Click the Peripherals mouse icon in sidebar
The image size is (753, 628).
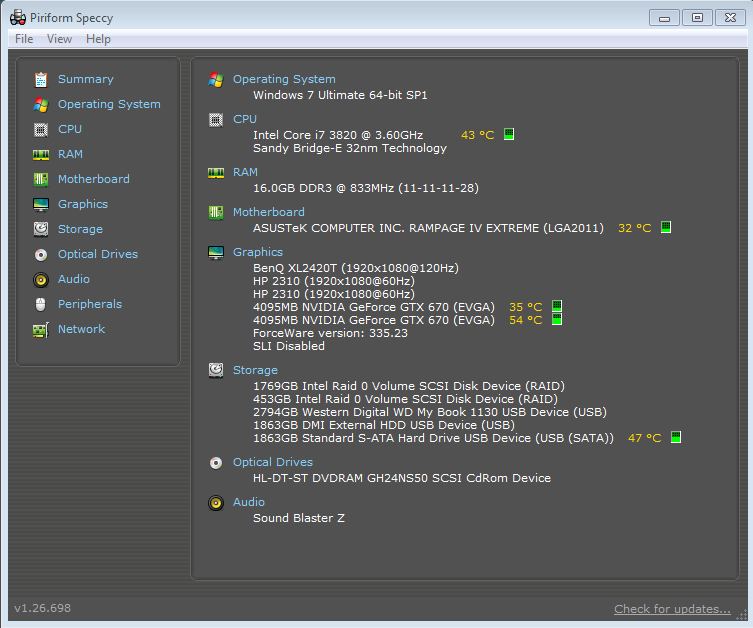click(x=41, y=304)
